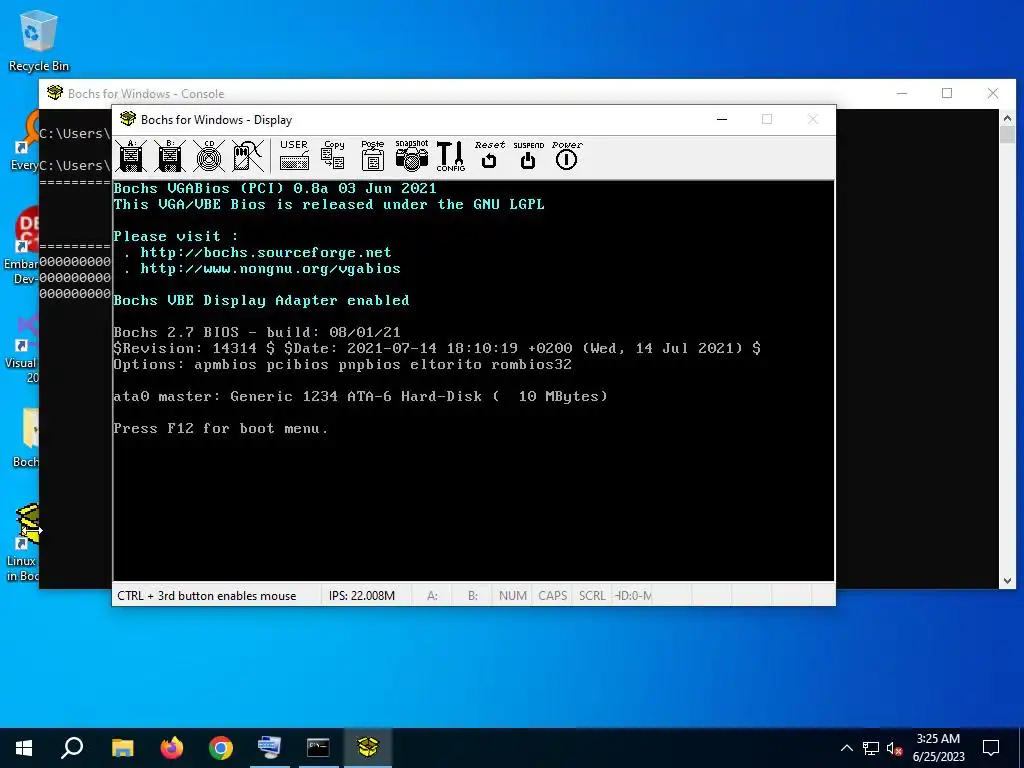Click the NUM status indicator
The height and width of the screenshot is (768, 1024).
pos(513,596)
